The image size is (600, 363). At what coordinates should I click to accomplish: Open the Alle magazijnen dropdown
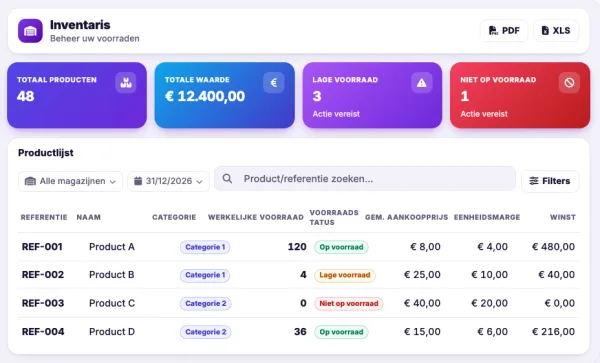[x=70, y=181]
